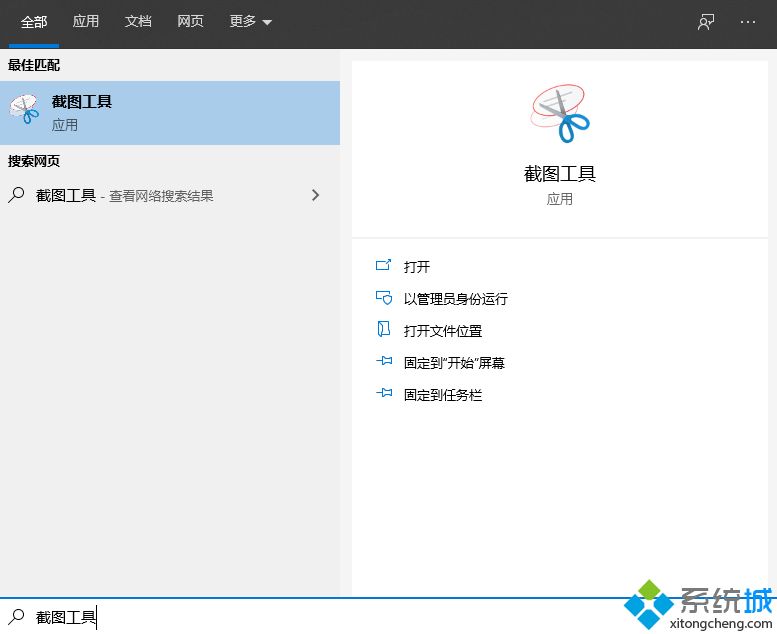Expand the 更多 dropdown
This screenshot has height=634, width=777.
pos(251,21)
